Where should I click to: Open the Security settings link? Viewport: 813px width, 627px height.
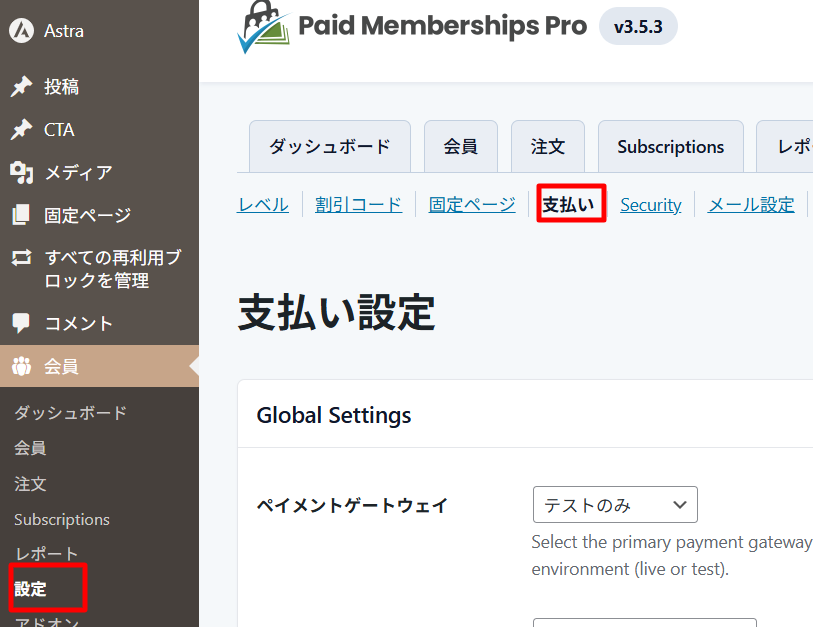(x=651, y=204)
